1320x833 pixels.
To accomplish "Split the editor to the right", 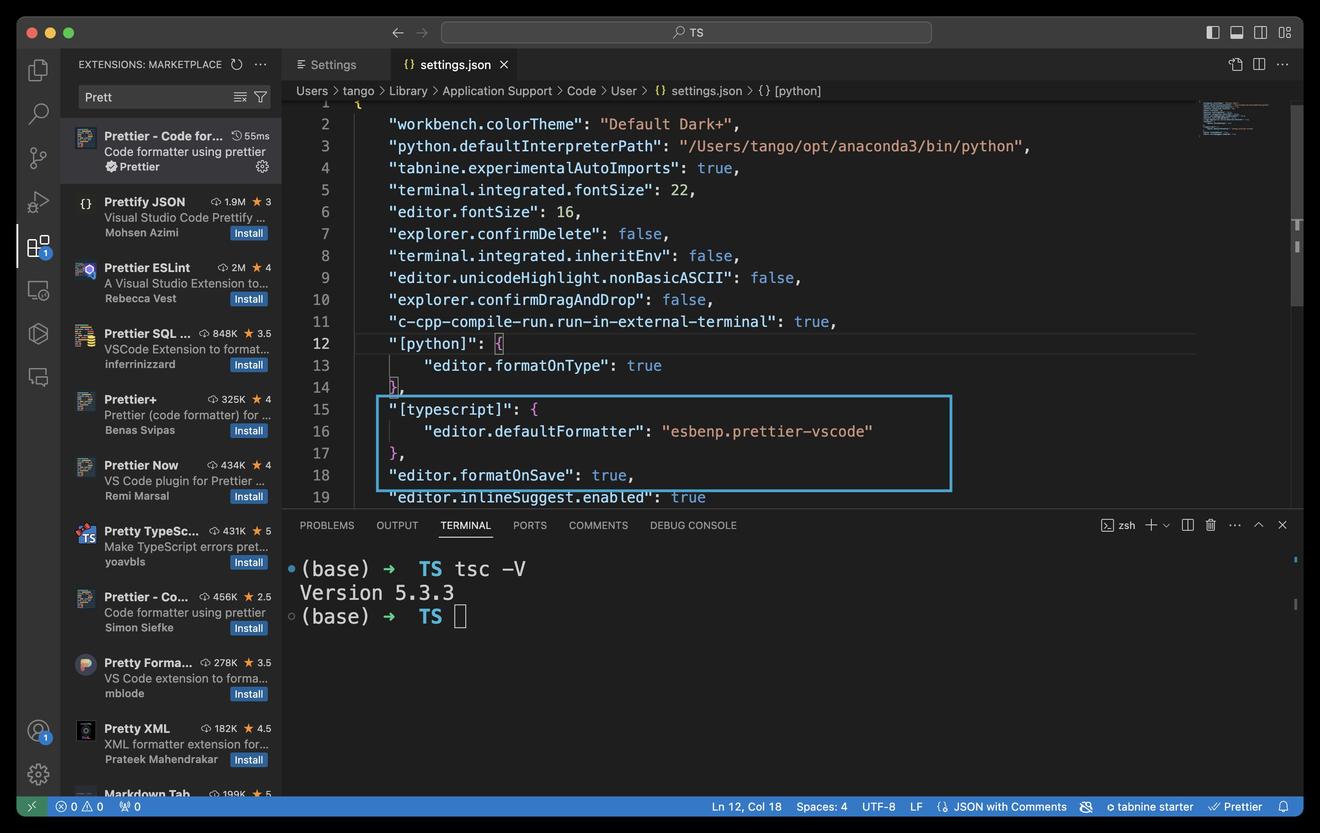I will (1259, 65).
